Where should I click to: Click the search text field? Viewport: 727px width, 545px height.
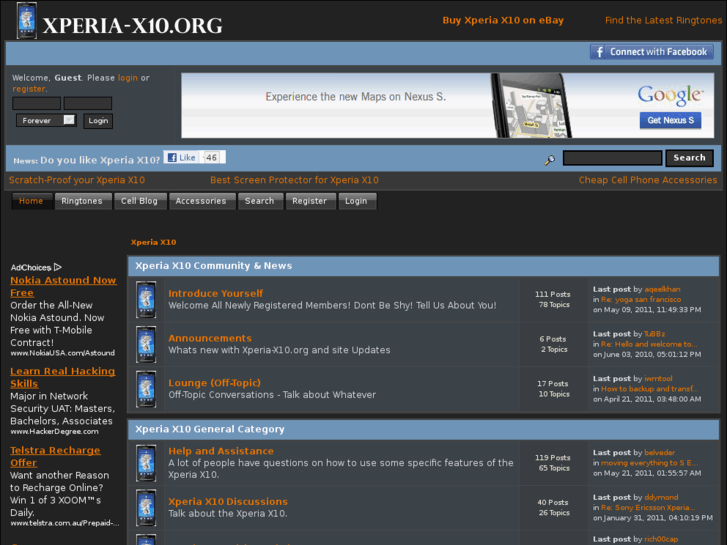[x=612, y=158]
